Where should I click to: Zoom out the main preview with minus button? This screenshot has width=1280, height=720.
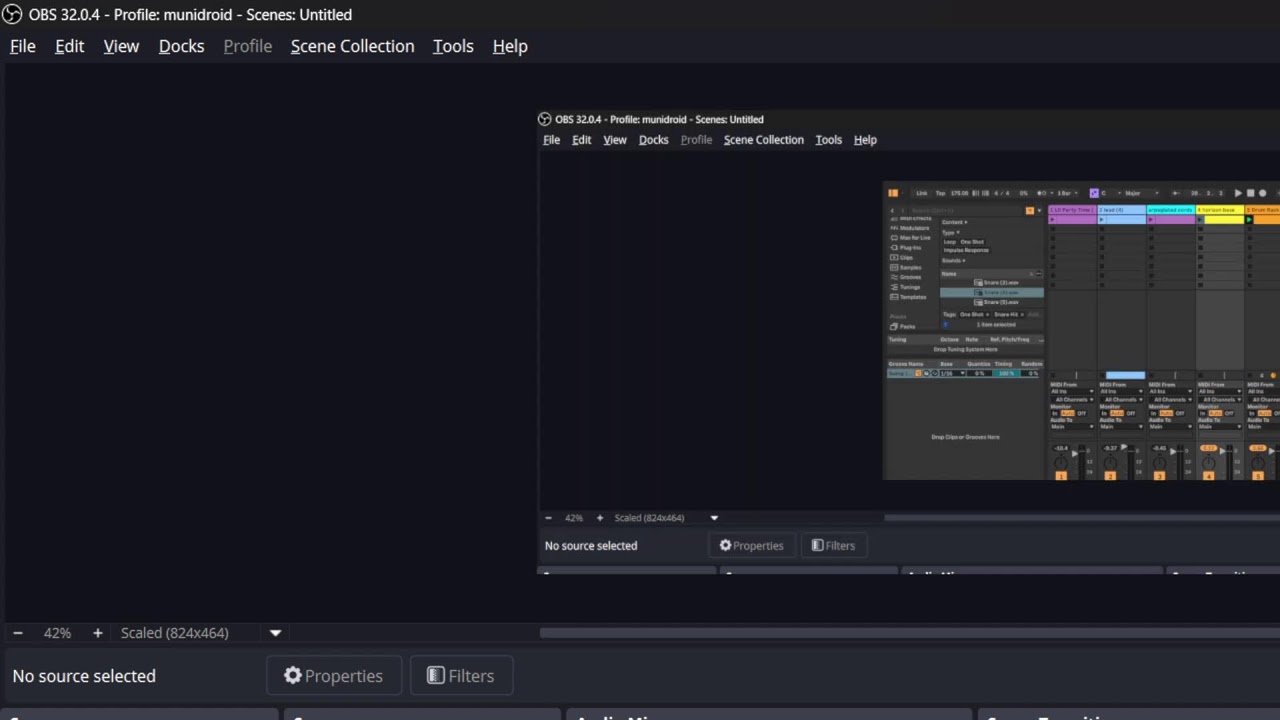(x=17, y=633)
